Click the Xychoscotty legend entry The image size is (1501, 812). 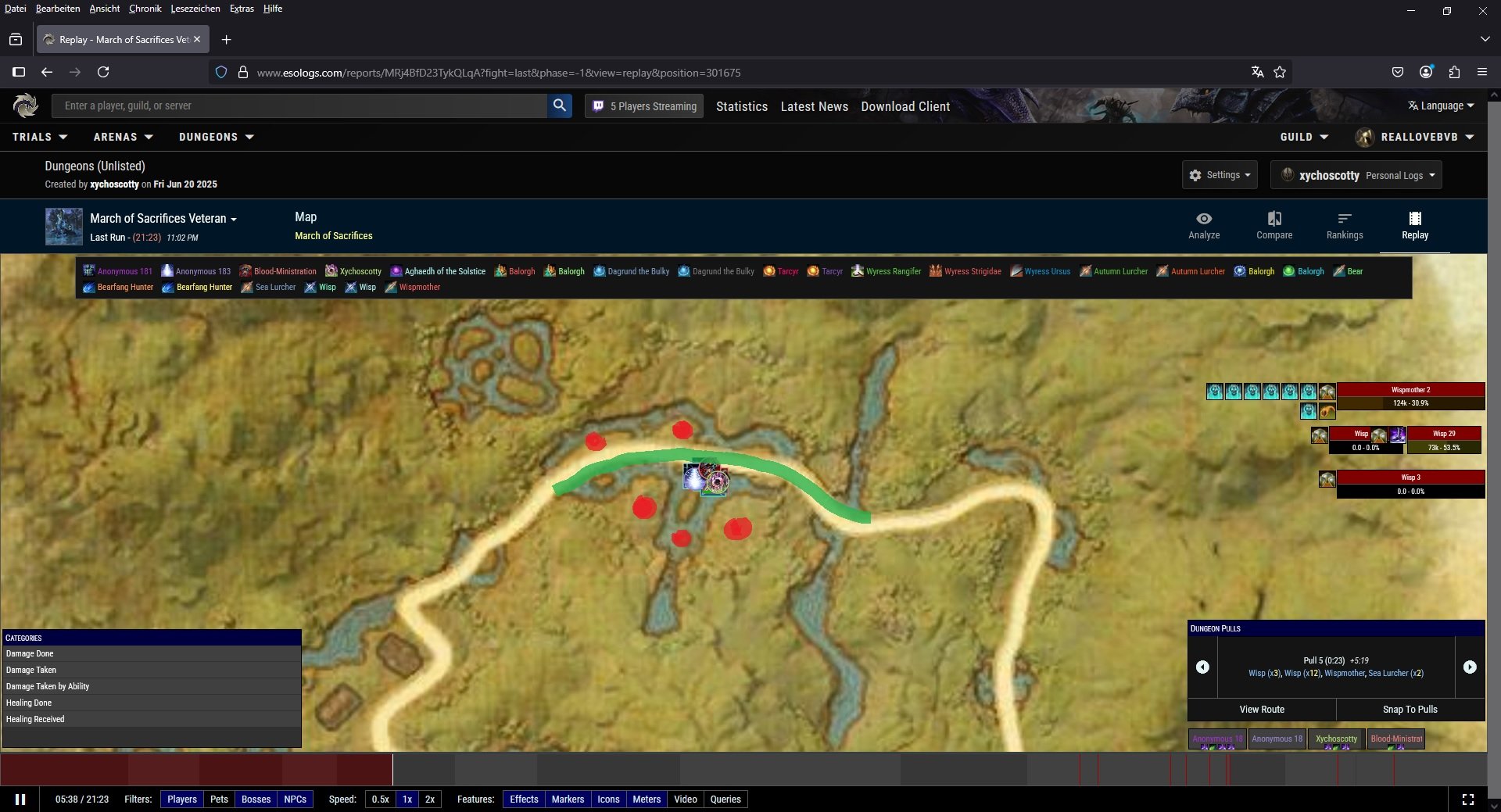click(x=353, y=271)
